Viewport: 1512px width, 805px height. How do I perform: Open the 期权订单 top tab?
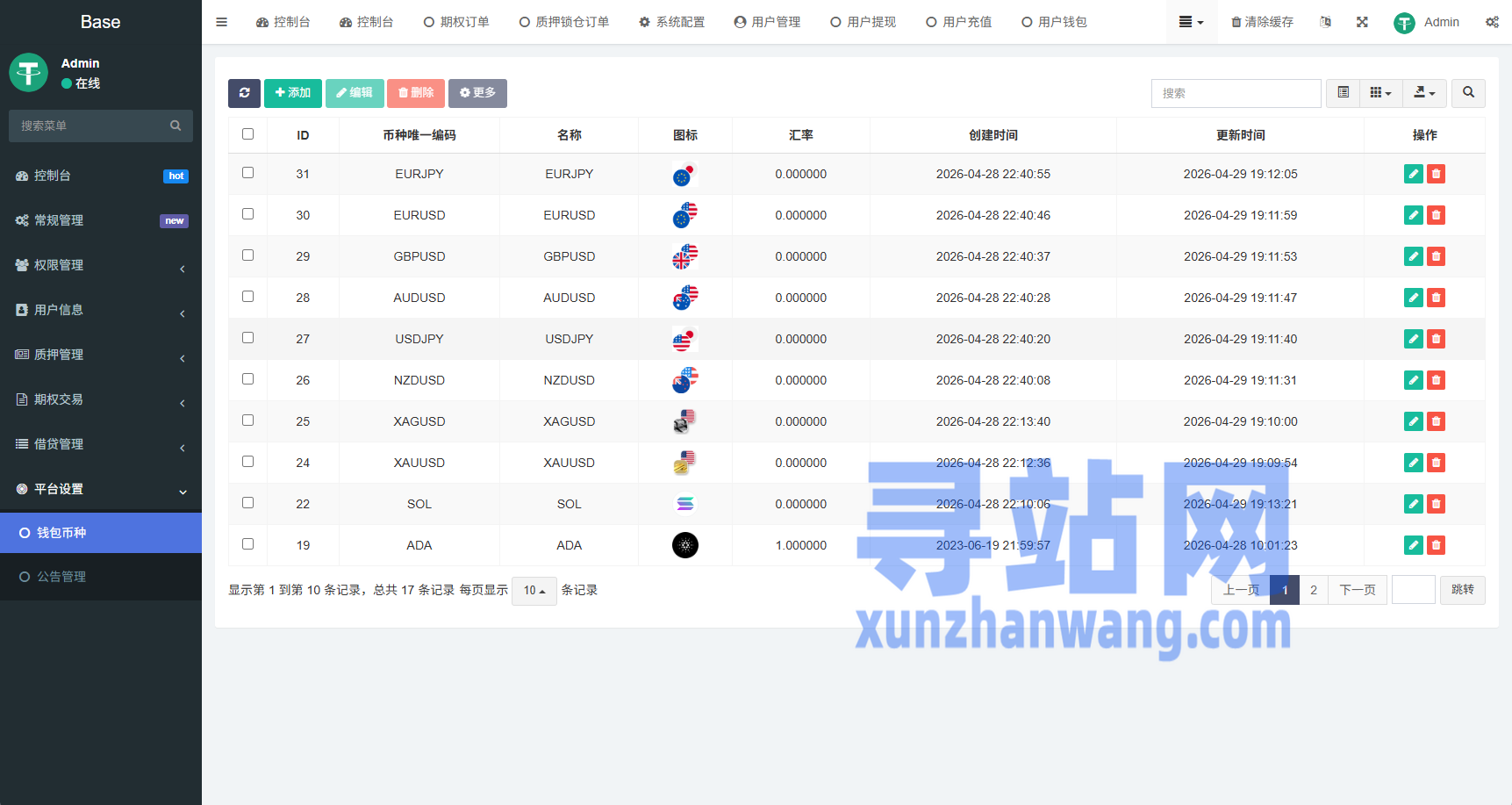tap(456, 22)
